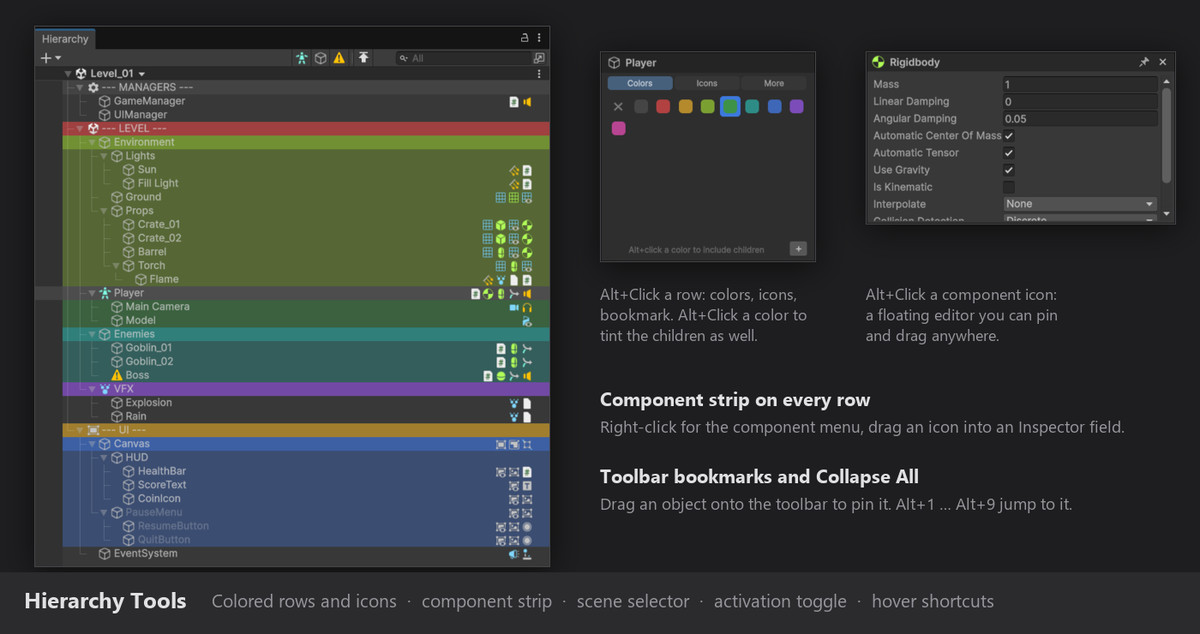Screen dimensions: 1200x634
Task: Toggle Automatic Center Of Mass checkbox
Action: coord(1009,136)
